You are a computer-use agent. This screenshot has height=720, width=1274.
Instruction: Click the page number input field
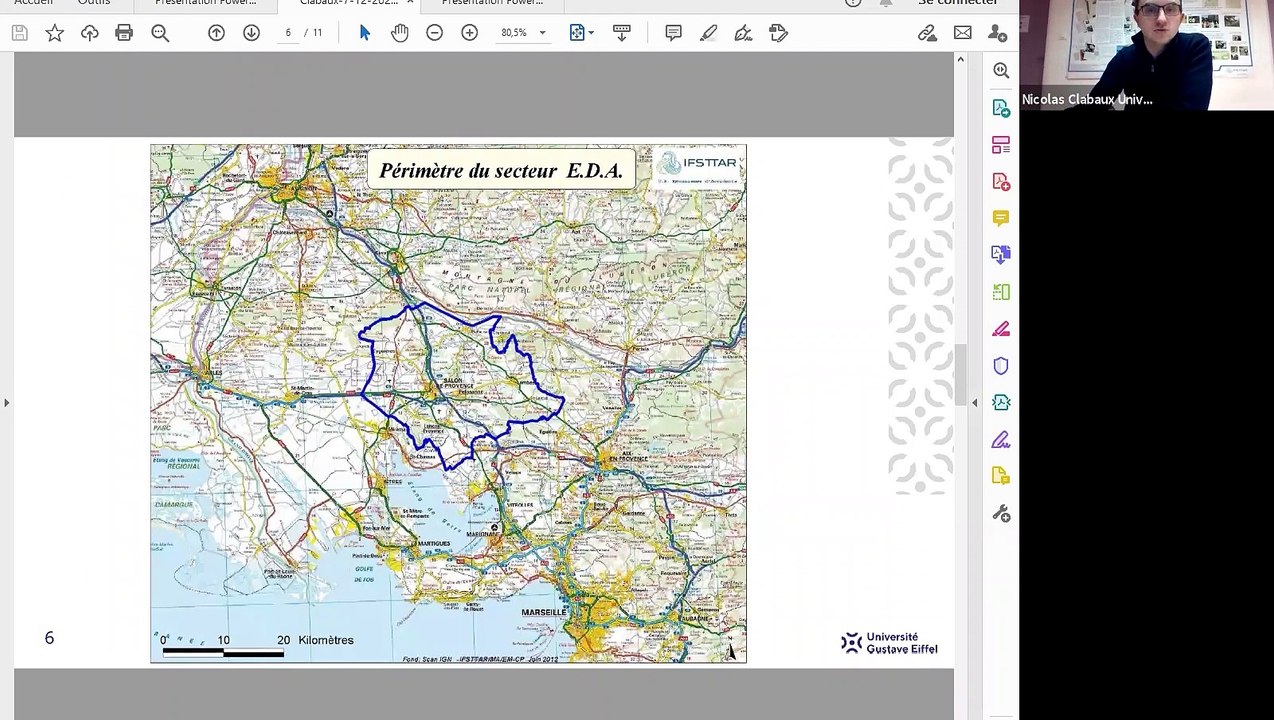(288, 33)
